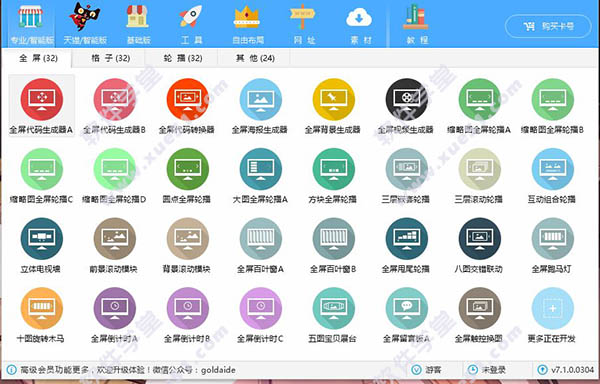This screenshot has height=384, width=600.
Task: Click version v7.1.0.0304 update indicator
Action: [566, 370]
